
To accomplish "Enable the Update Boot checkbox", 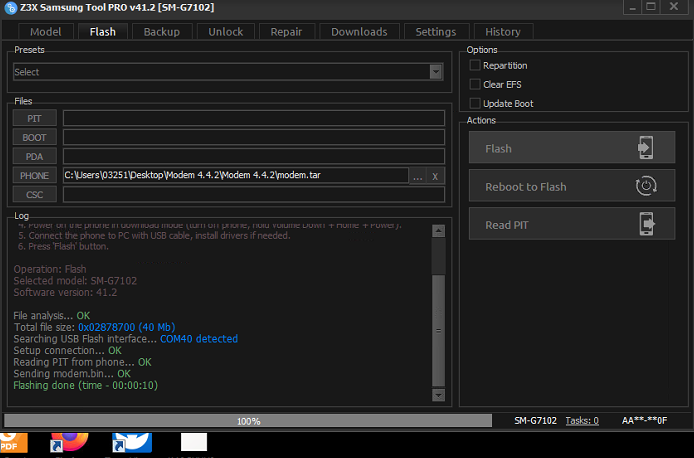I will coord(475,103).
